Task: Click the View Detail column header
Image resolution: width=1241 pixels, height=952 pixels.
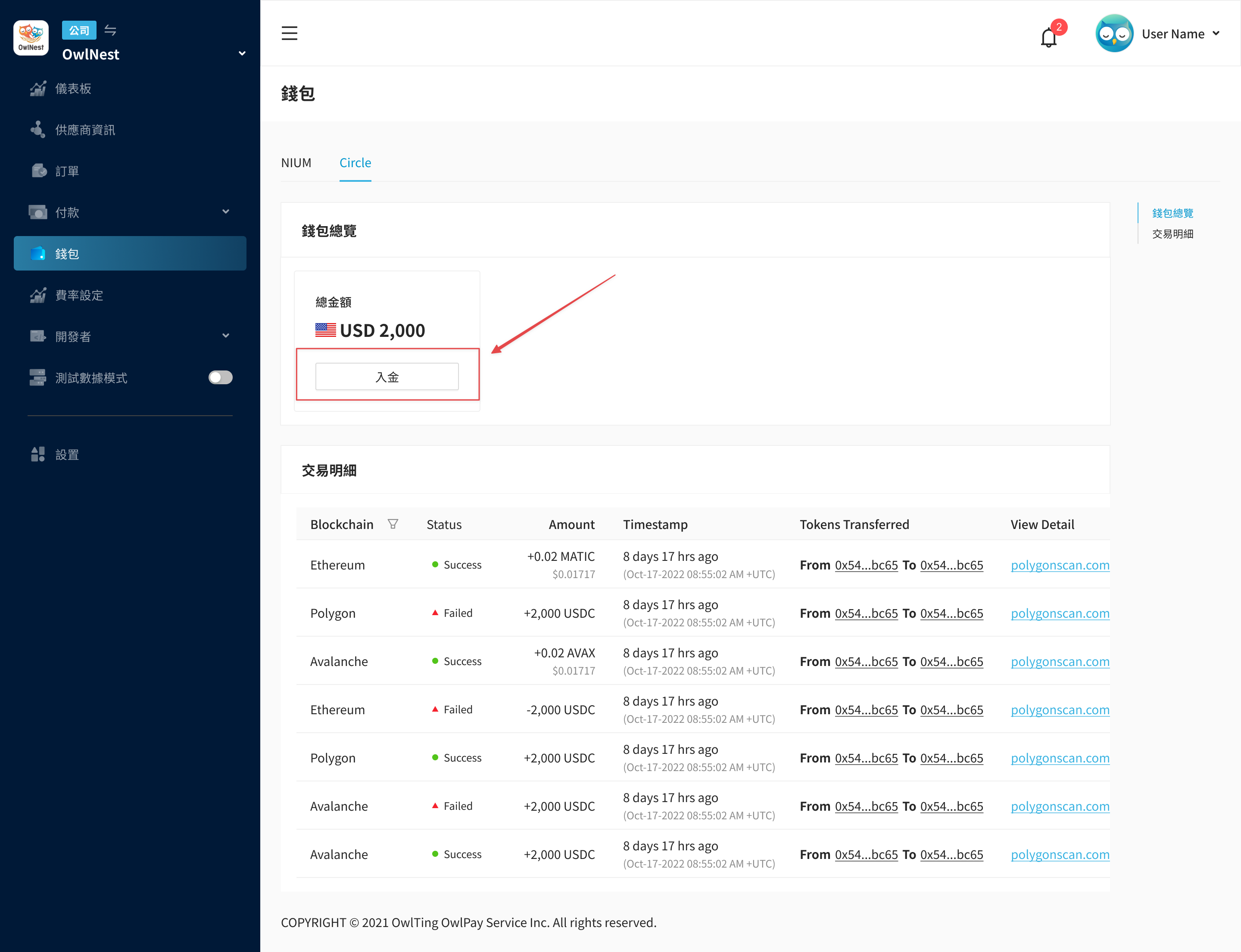Action: [x=1042, y=524]
